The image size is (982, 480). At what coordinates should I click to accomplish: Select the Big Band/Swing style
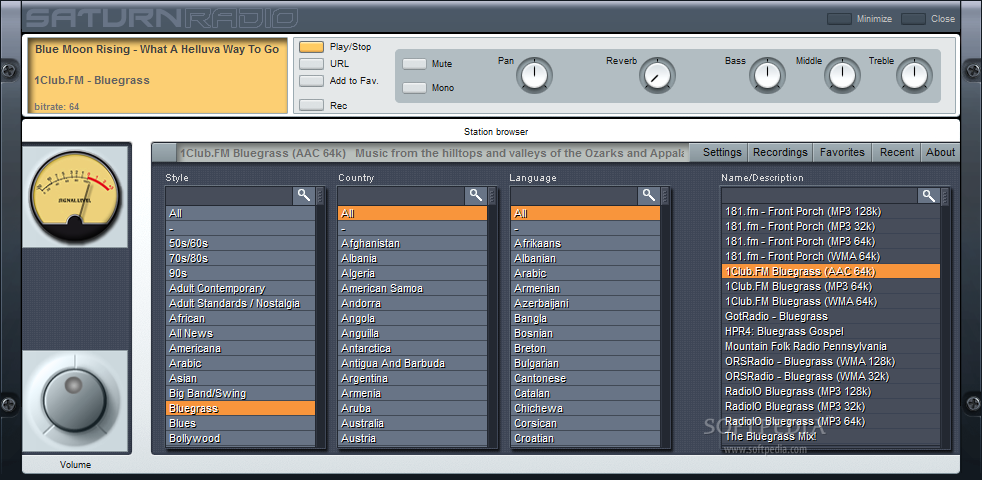click(240, 394)
